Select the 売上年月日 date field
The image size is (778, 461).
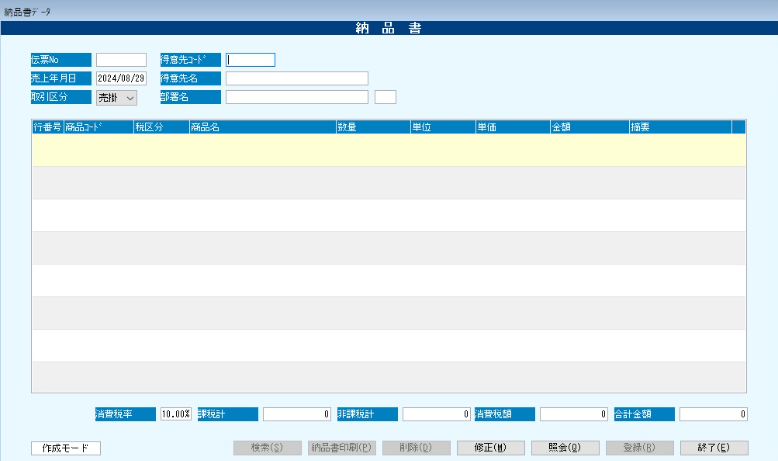pos(121,78)
